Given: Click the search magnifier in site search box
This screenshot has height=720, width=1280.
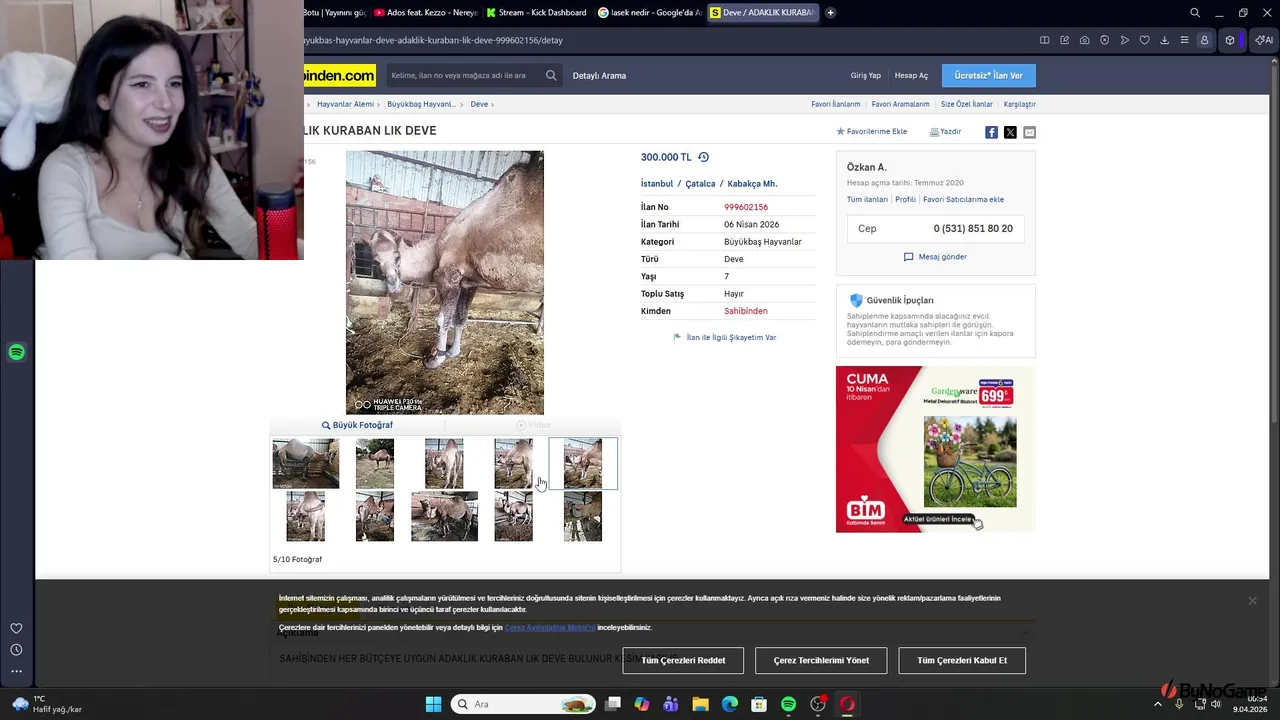Looking at the screenshot, I should coord(551,75).
